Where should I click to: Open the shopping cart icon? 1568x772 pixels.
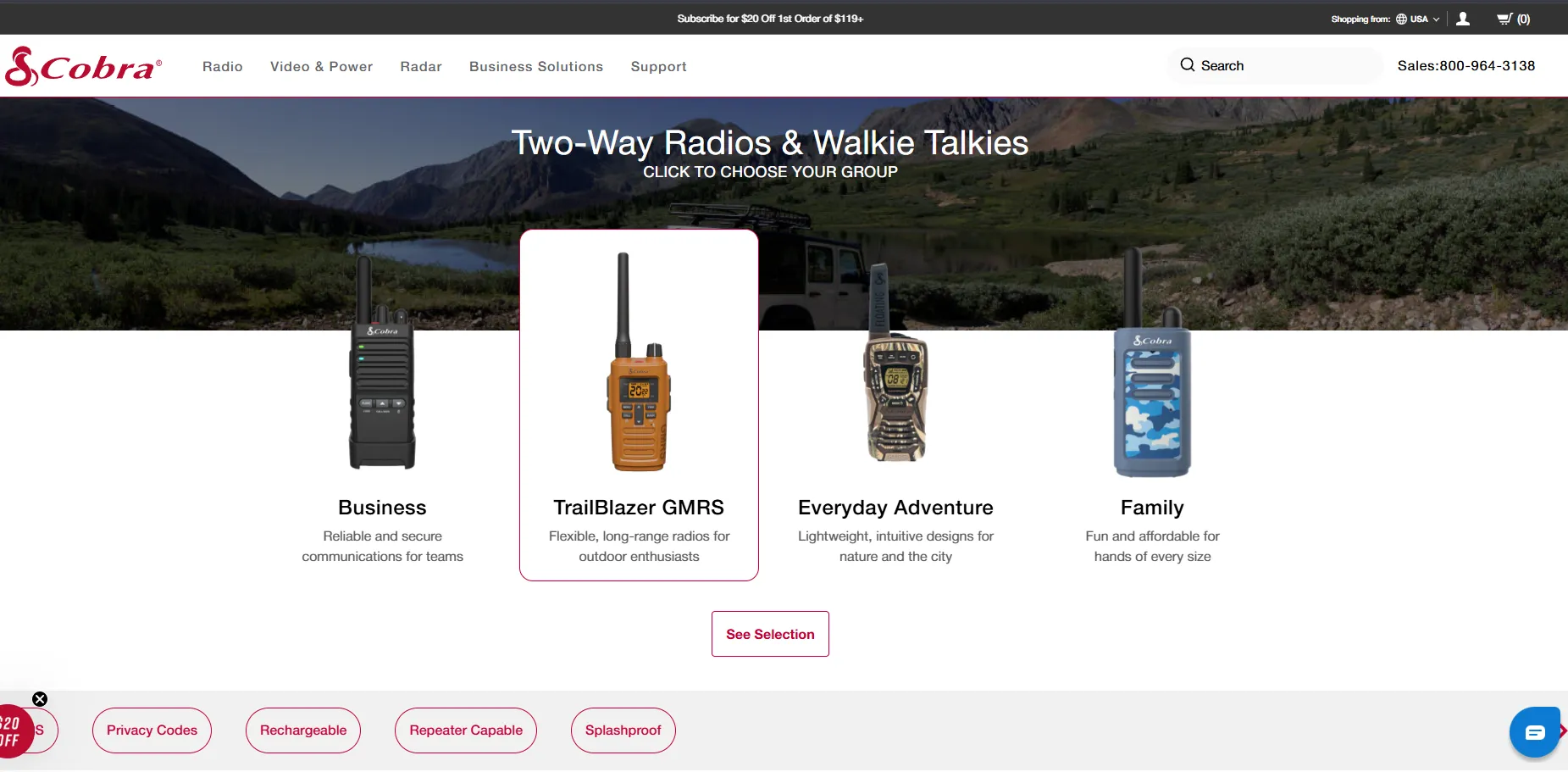coord(1504,19)
